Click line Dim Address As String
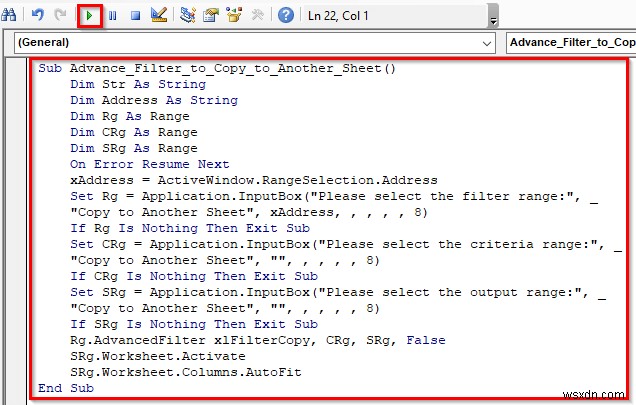 (x=154, y=100)
